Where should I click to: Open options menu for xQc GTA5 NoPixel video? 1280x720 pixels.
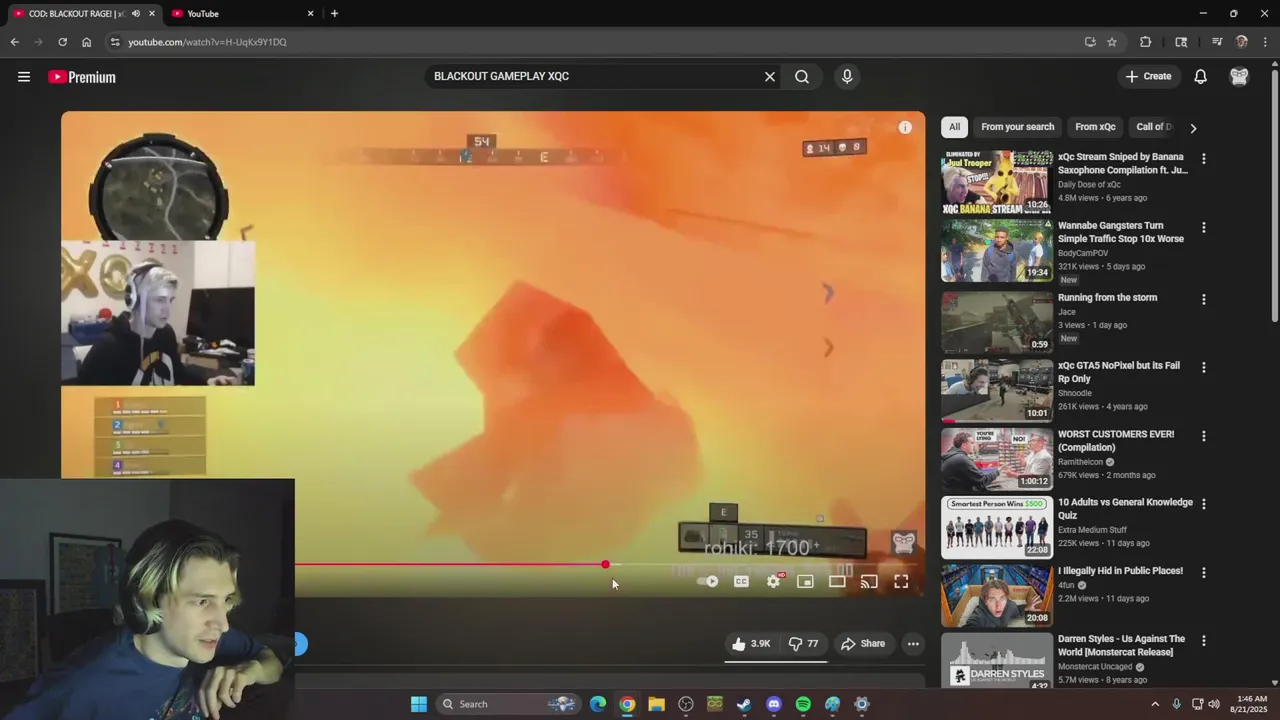pos(1204,367)
